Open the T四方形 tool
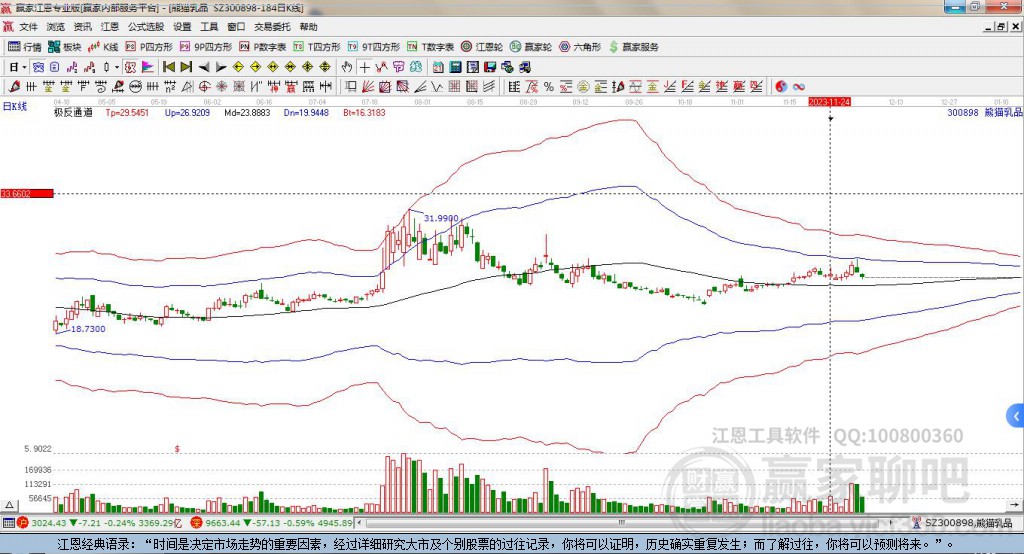 click(317, 47)
